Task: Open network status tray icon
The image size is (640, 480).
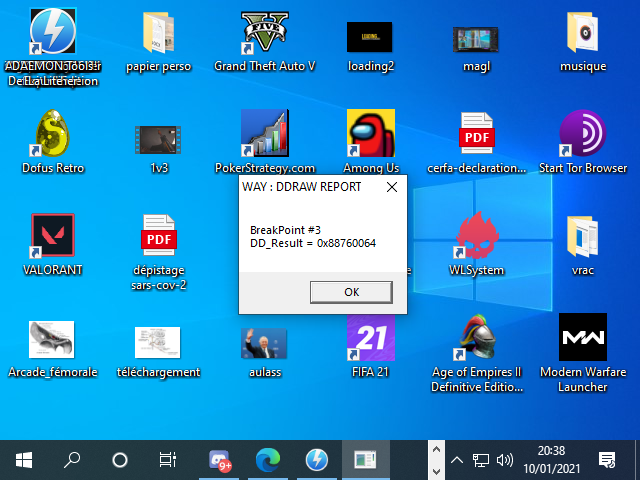Action: pos(481,460)
